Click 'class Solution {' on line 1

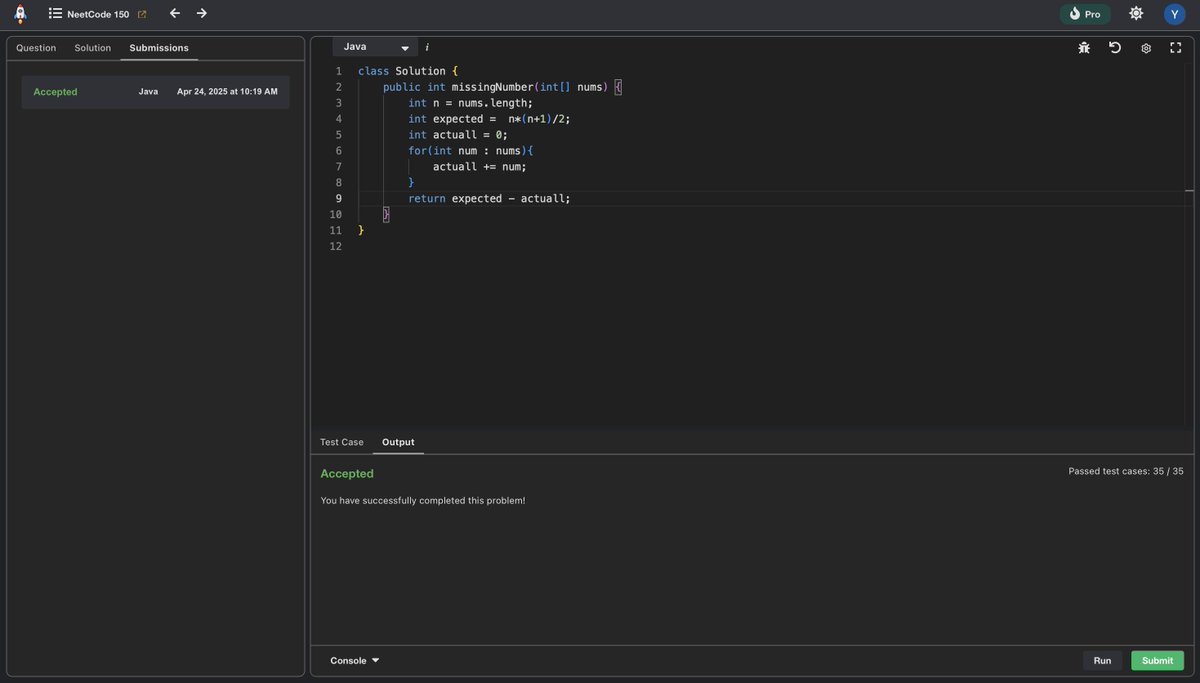pos(408,71)
